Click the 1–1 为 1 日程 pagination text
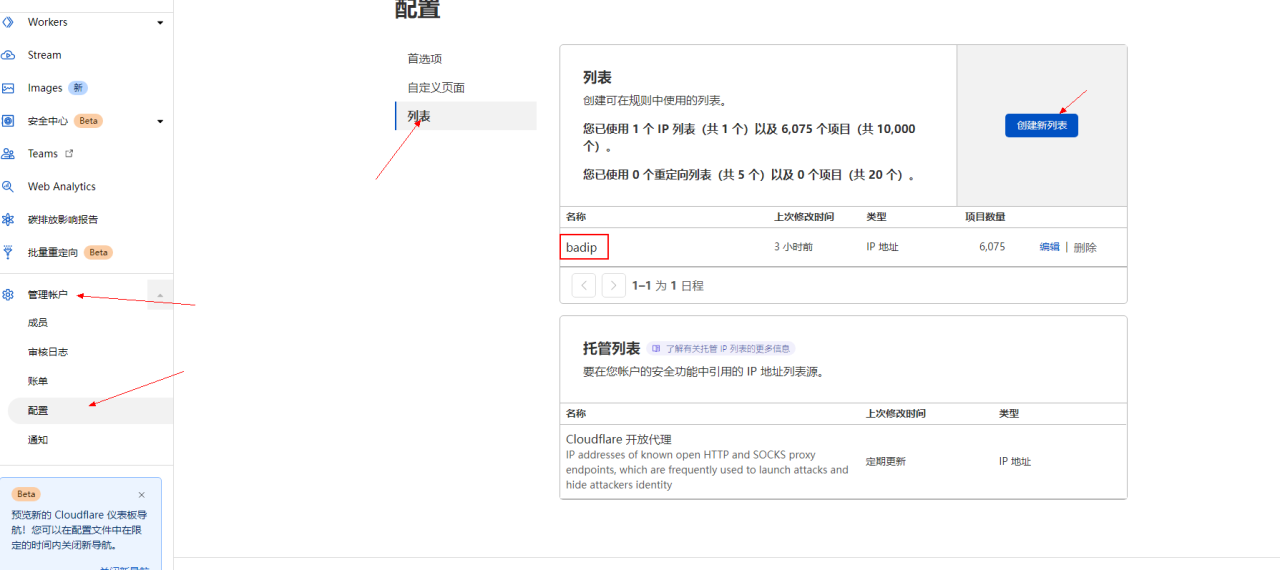The height and width of the screenshot is (570, 1280). click(668, 285)
